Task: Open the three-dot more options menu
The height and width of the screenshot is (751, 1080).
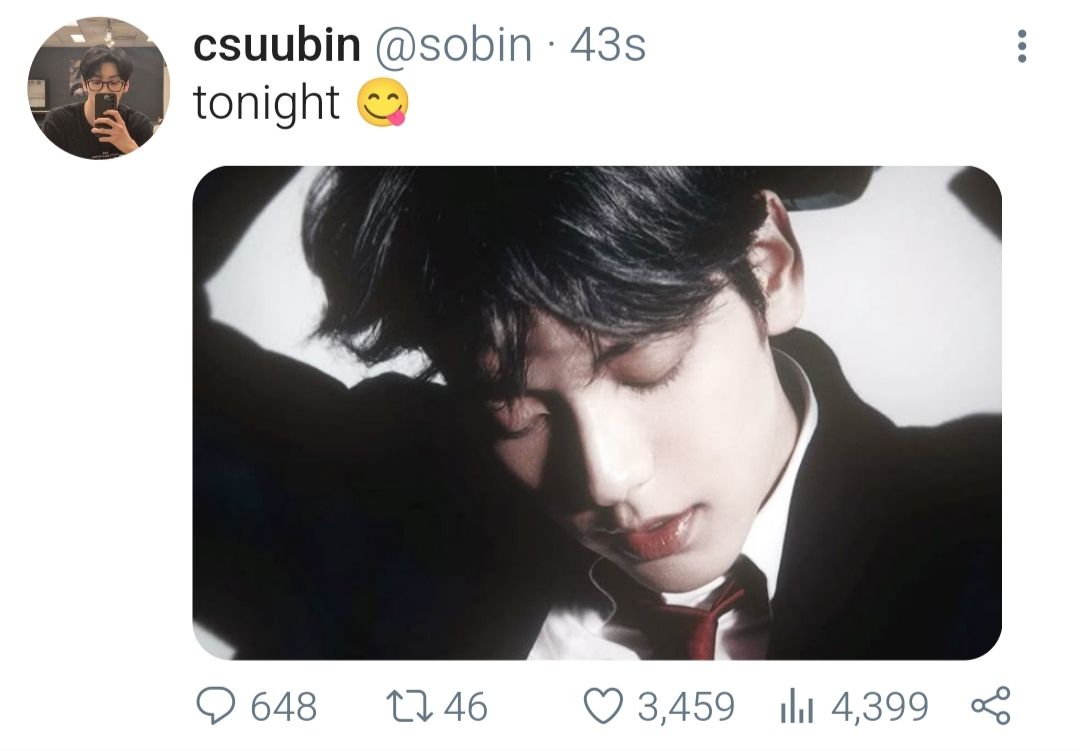Action: point(1021,46)
